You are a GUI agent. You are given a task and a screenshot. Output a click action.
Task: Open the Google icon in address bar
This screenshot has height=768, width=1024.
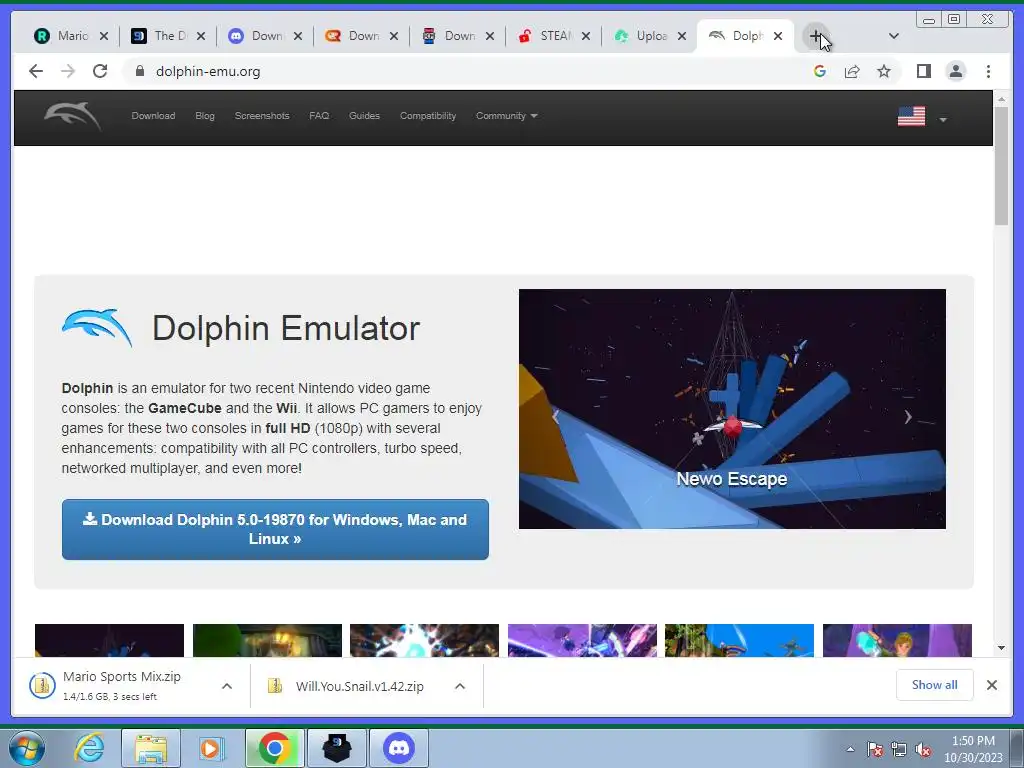coord(820,71)
